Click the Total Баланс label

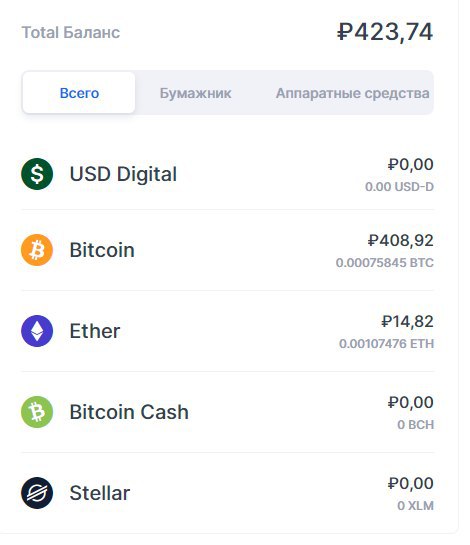[x=71, y=33]
